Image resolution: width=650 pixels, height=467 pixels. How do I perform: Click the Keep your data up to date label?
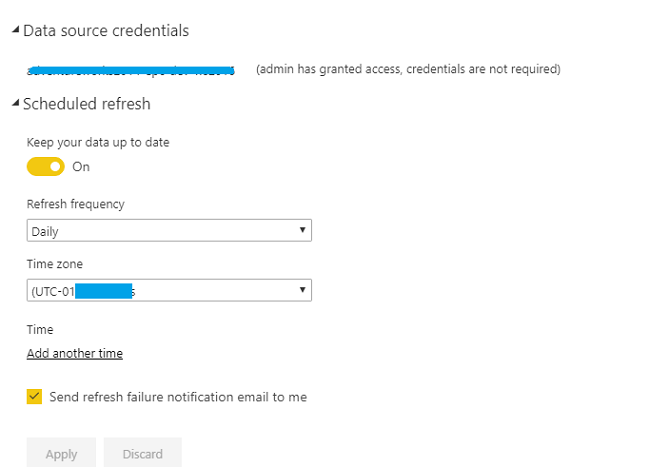98,142
